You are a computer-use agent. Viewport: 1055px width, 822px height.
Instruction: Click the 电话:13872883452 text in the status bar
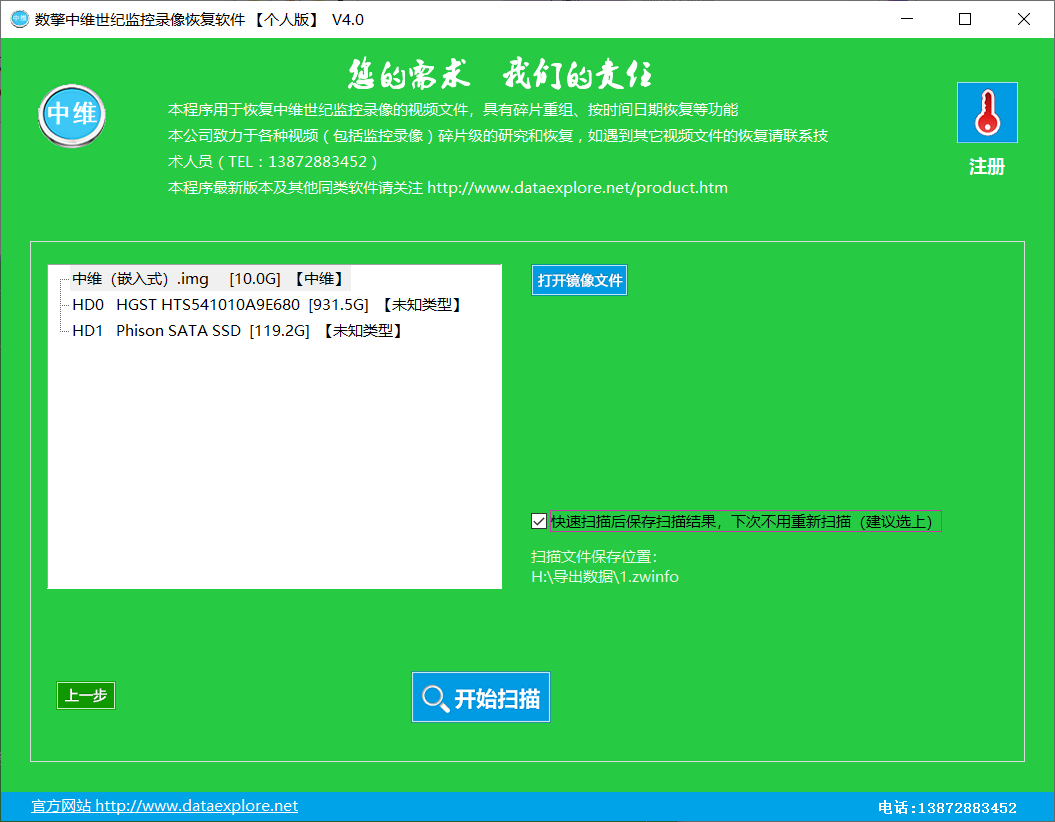[947, 808]
